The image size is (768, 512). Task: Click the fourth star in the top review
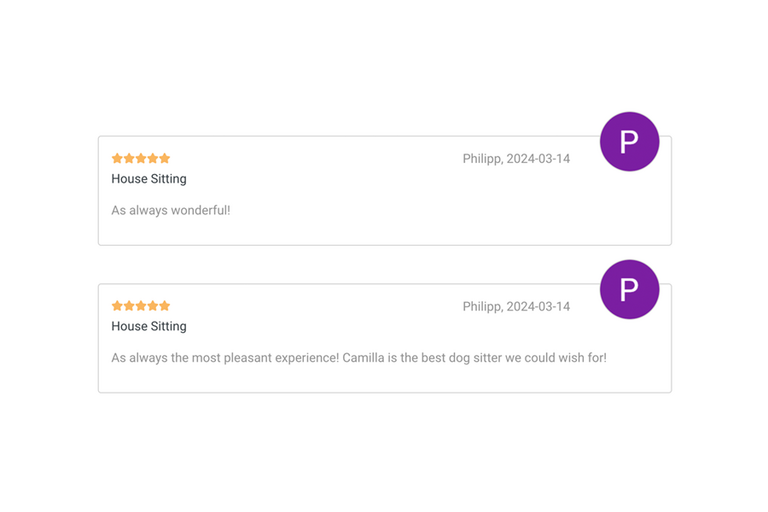pyautogui.click(x=153, y=158)
